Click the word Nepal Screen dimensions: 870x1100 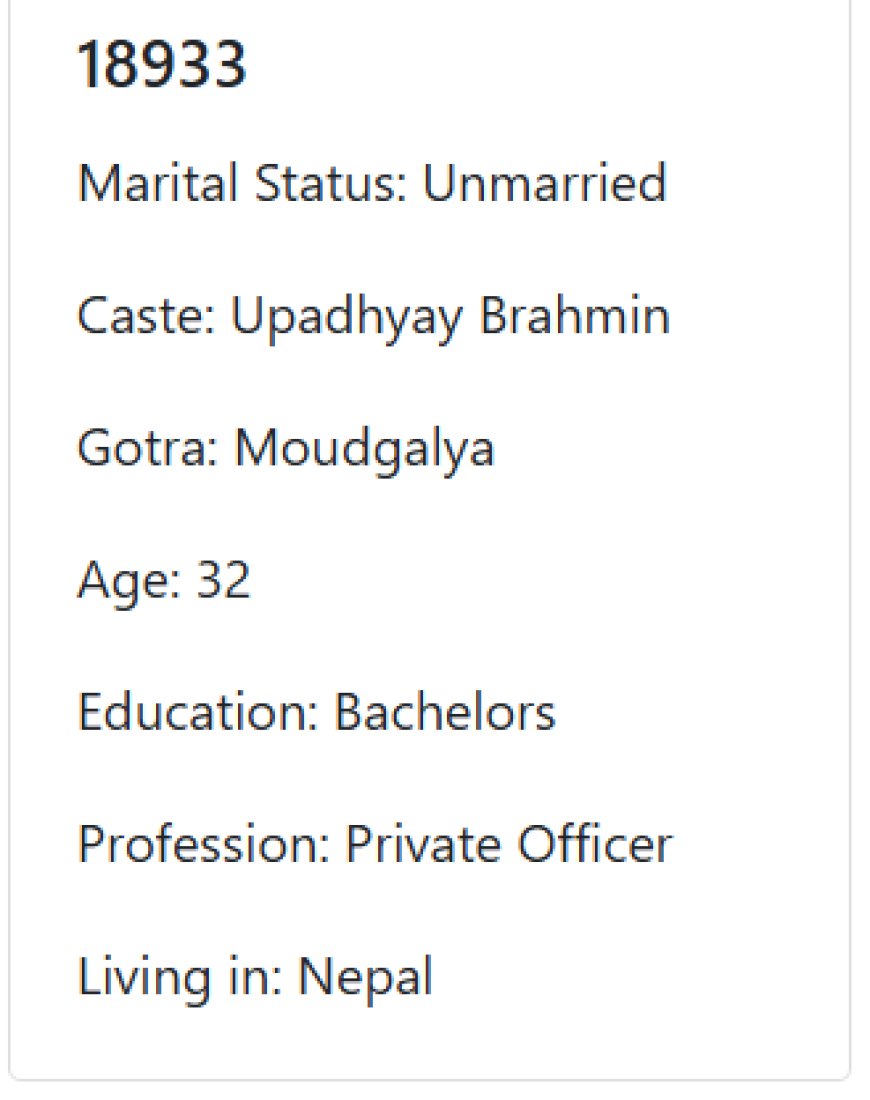[366, 979]
